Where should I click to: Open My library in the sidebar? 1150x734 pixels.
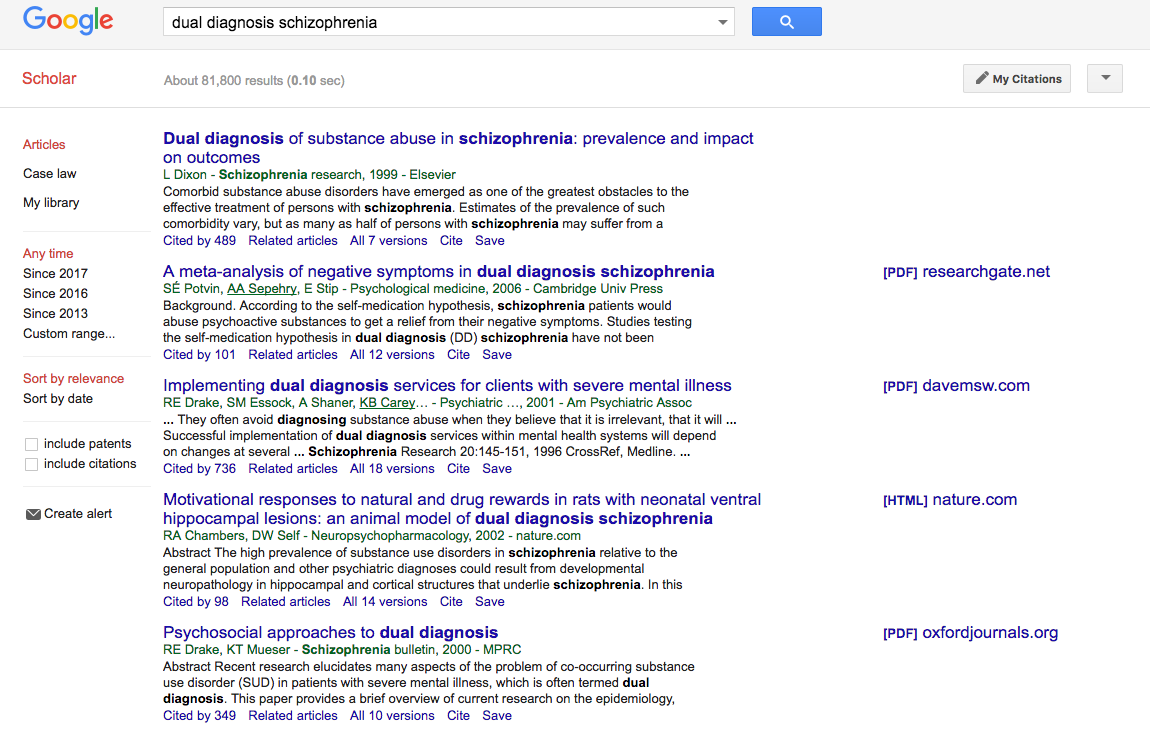click(51, 203)
